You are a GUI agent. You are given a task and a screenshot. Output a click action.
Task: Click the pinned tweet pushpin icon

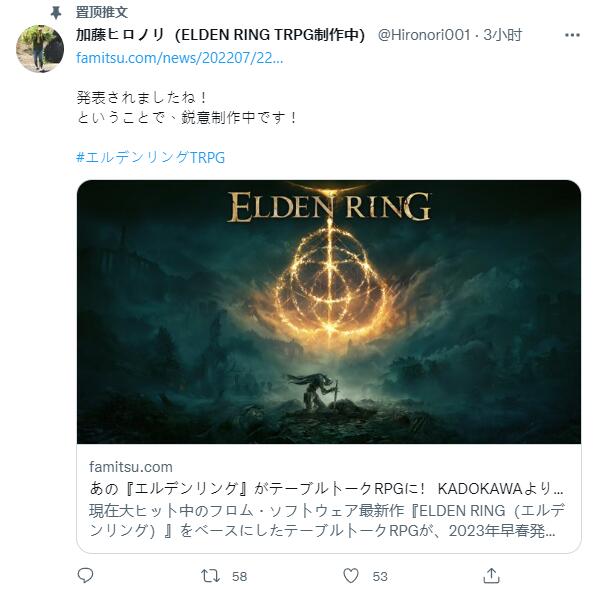click(x=56, y=13)
